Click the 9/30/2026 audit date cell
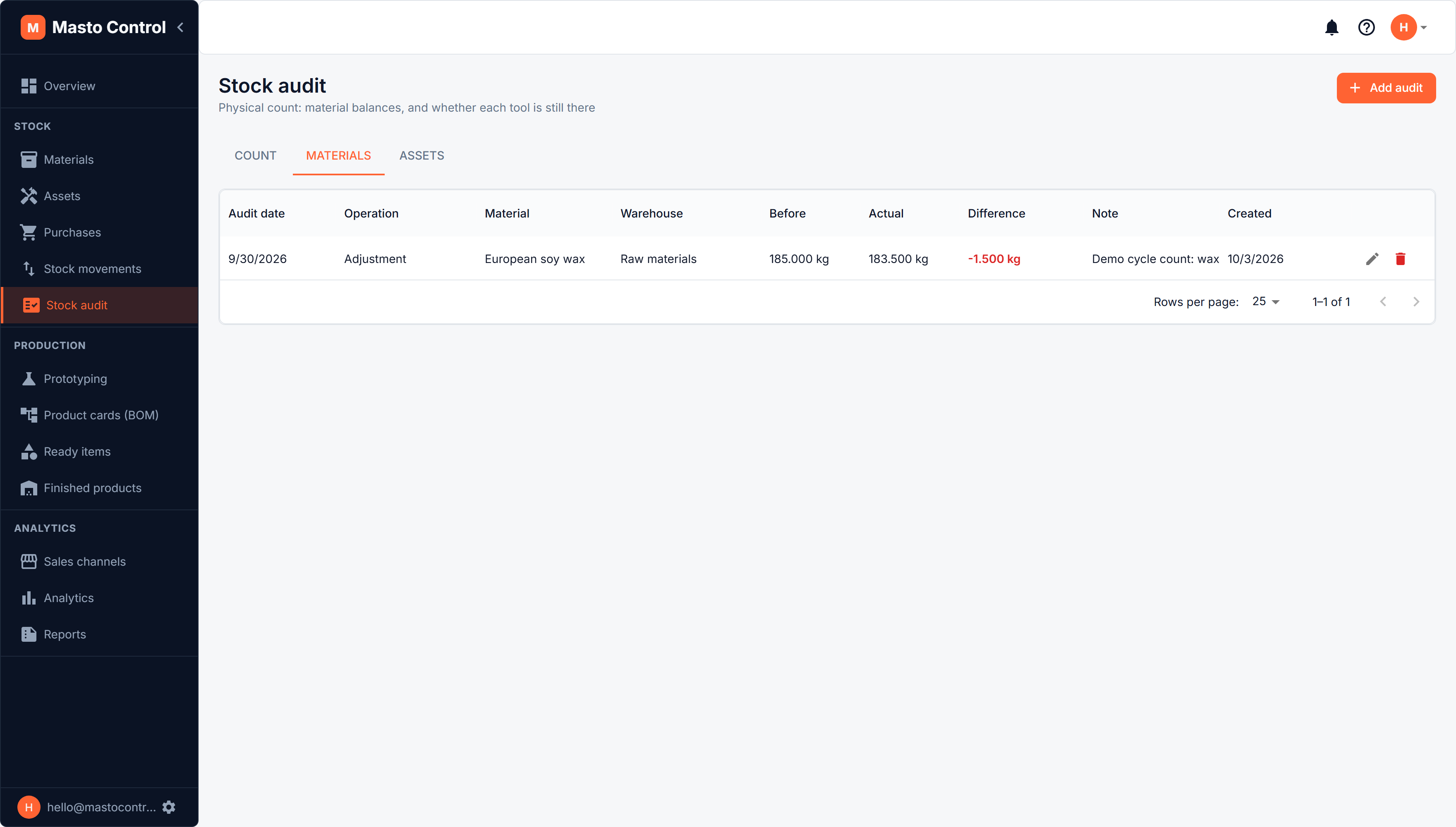This screenshot has height=827, width=1456. tap(257, 259)
